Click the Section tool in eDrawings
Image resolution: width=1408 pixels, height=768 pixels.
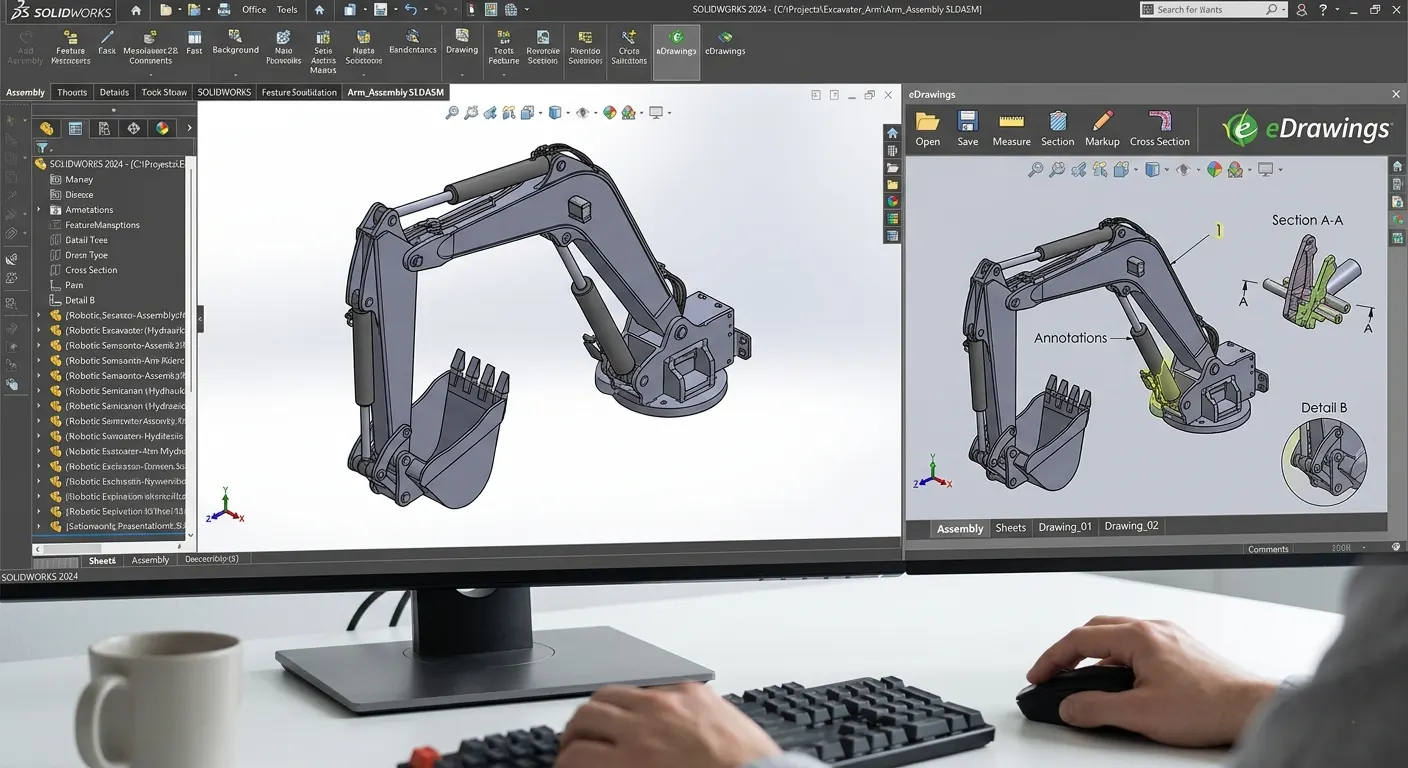point(1057,129)
